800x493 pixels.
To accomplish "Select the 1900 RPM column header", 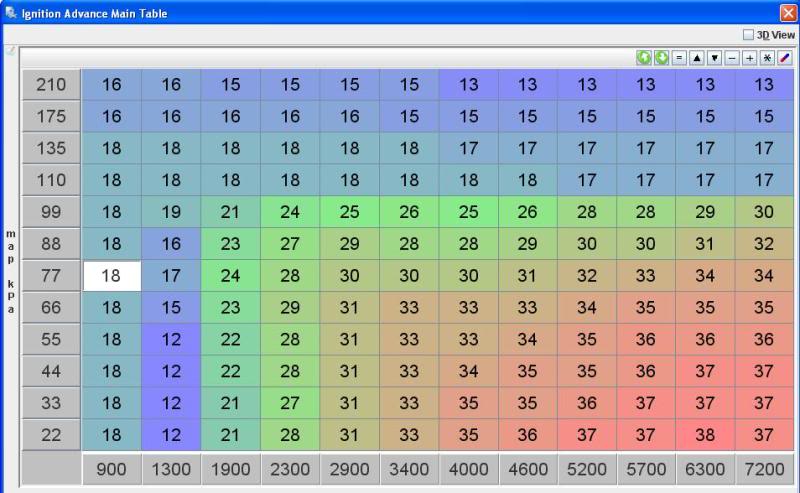I will (x=231, y=469).
